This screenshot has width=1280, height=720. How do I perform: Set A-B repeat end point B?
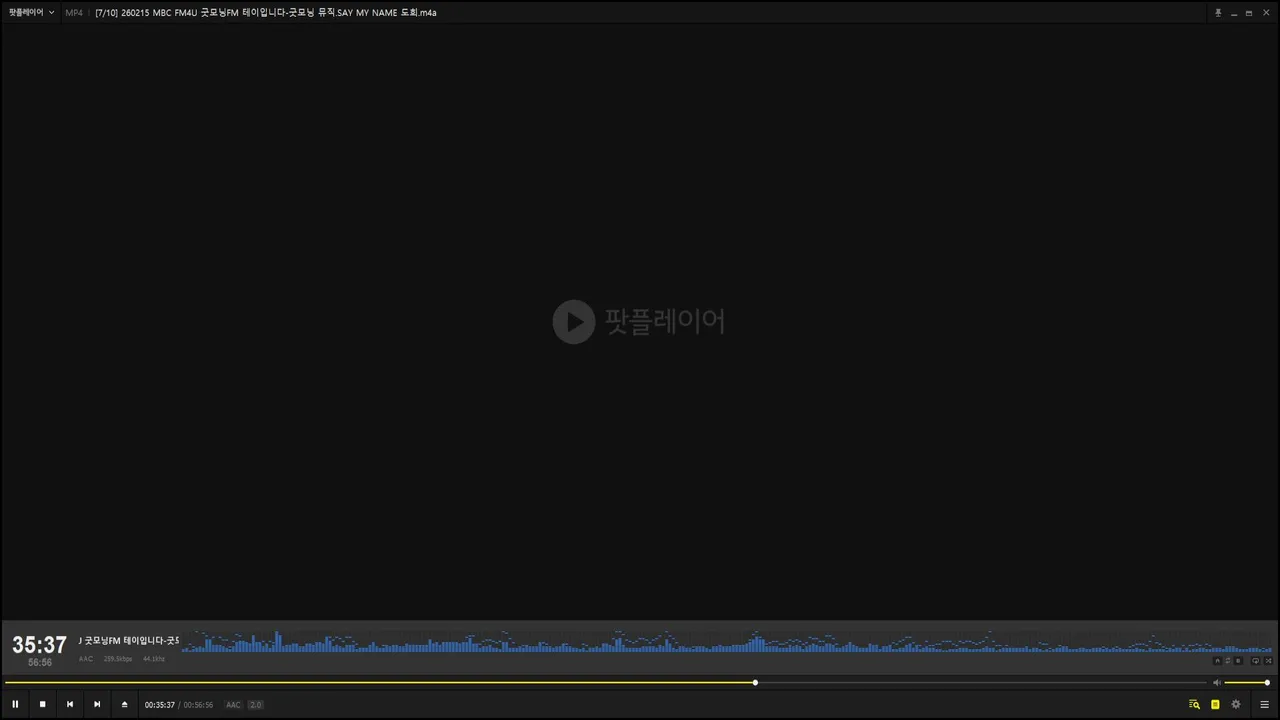pos(1238,661)
